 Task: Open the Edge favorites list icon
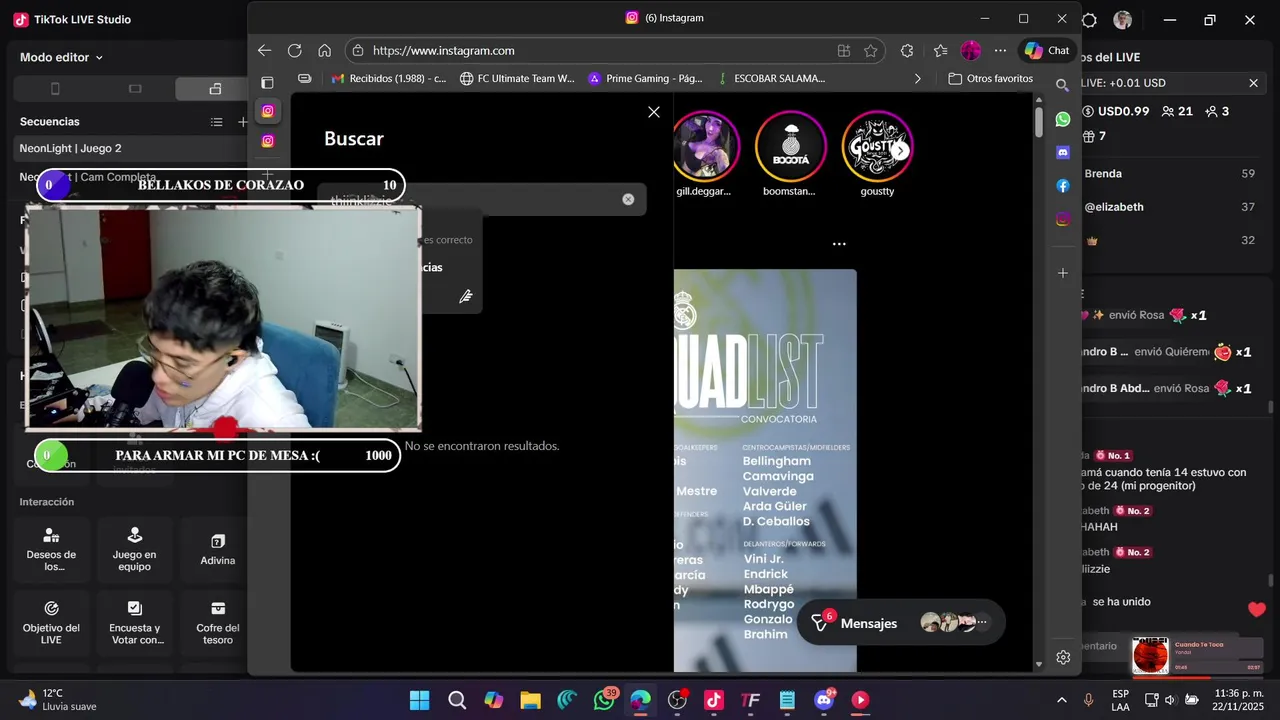[x=940, y=51]
